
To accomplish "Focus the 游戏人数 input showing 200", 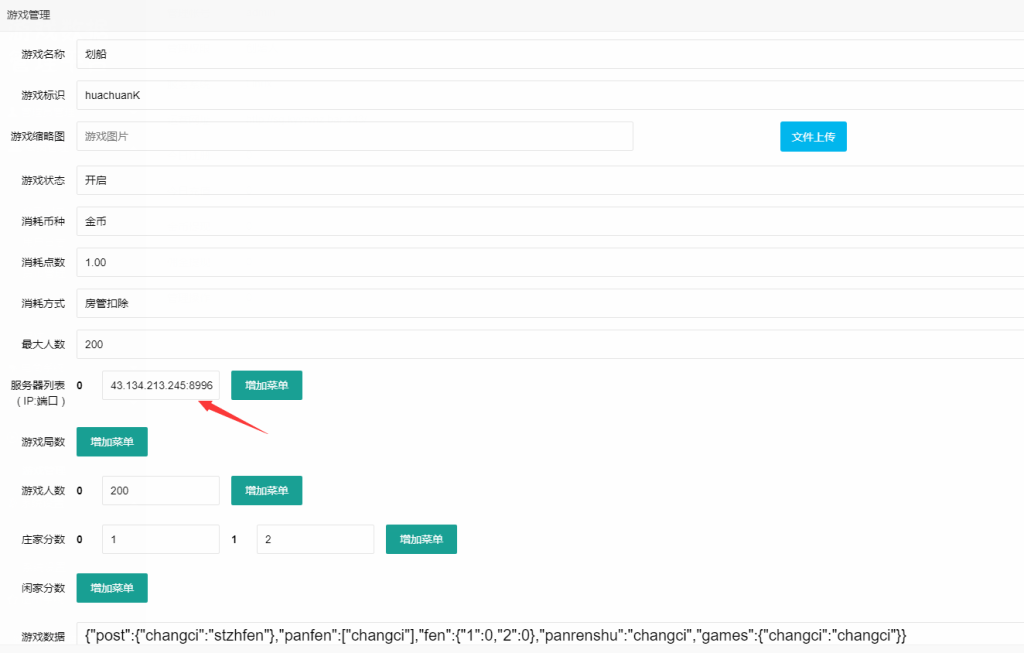I will [x=160, y=490].
